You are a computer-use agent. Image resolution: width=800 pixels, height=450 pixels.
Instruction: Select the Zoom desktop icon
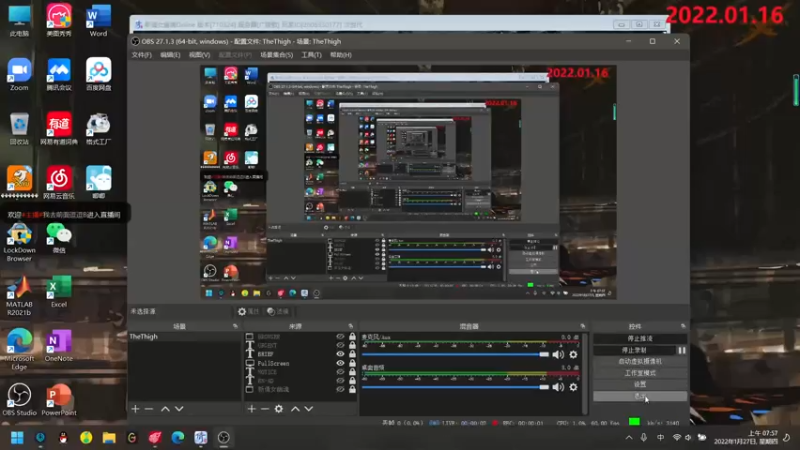19,74
